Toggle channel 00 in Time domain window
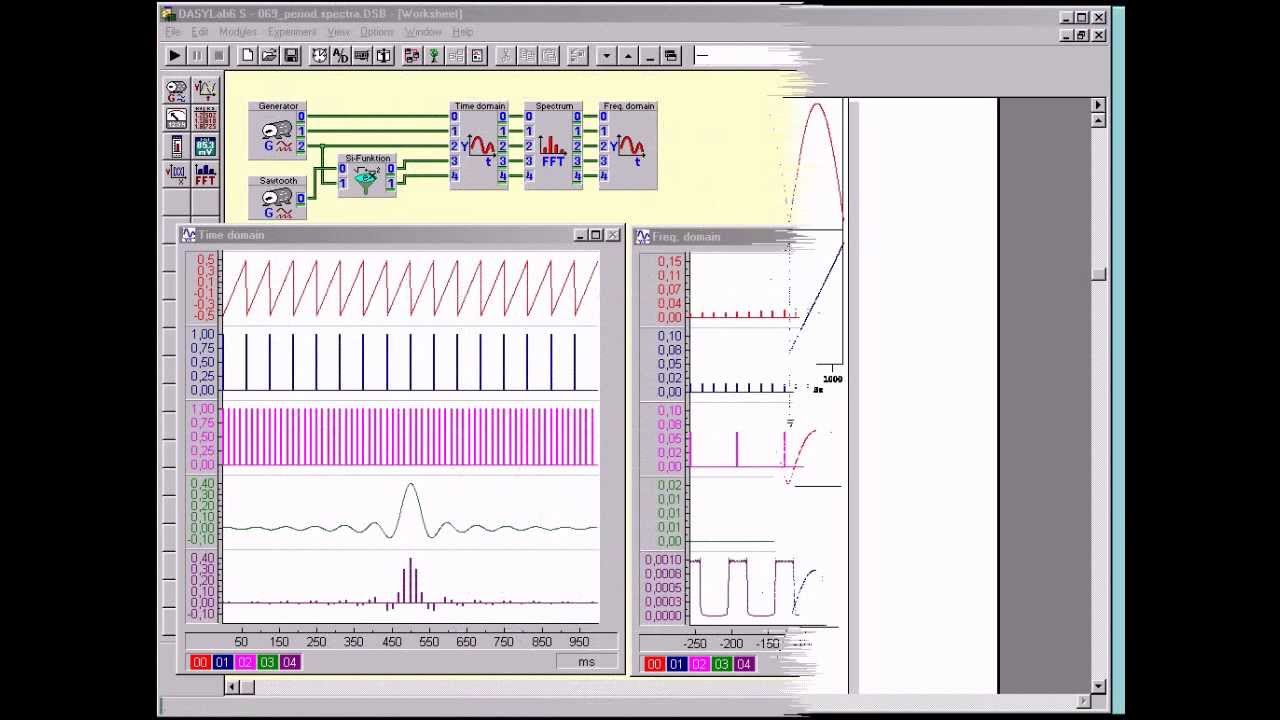 pos(200,662)
